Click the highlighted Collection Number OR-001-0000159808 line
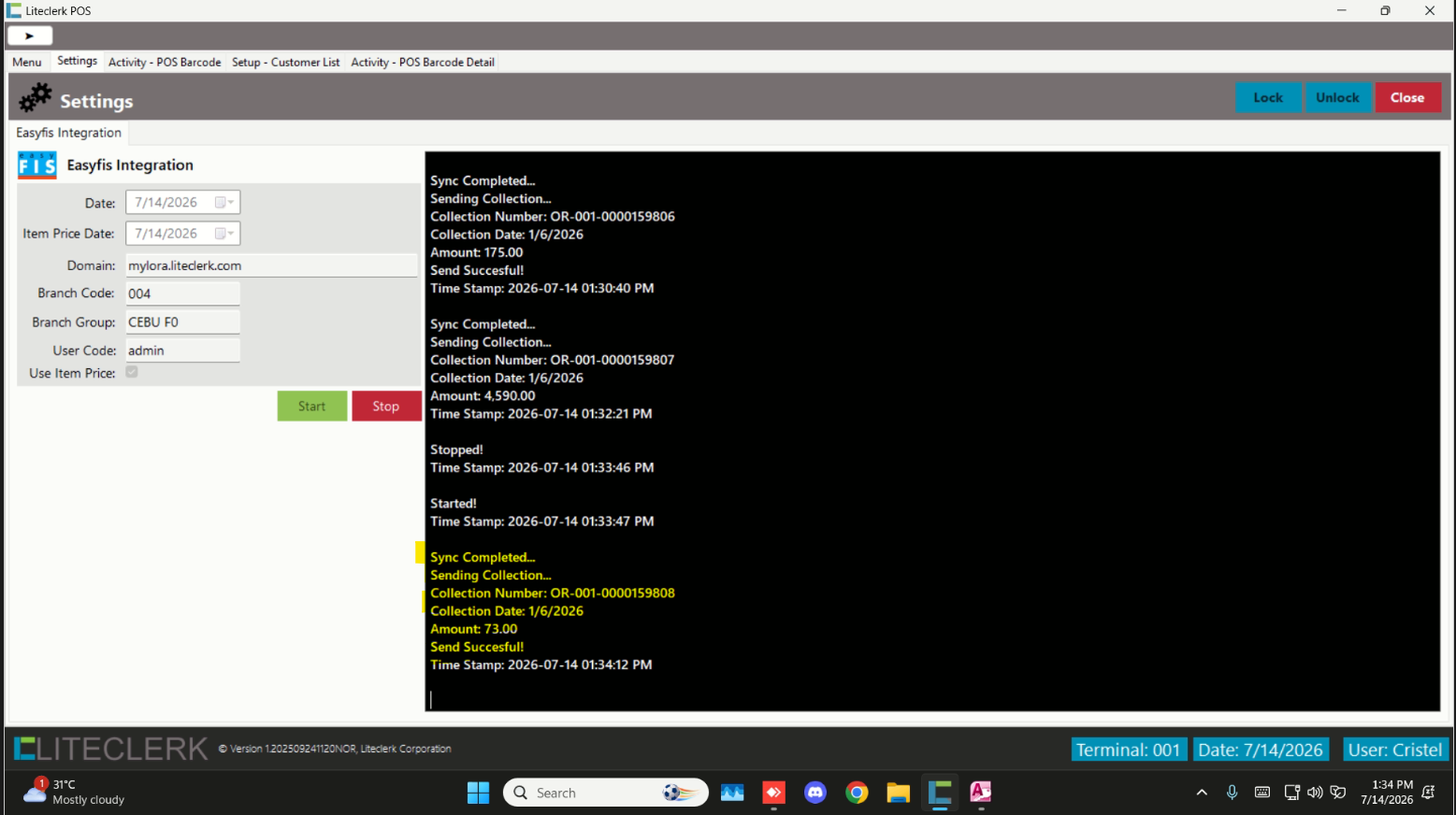The width and height of the screenshot is (1456, 815). [553, 593]
